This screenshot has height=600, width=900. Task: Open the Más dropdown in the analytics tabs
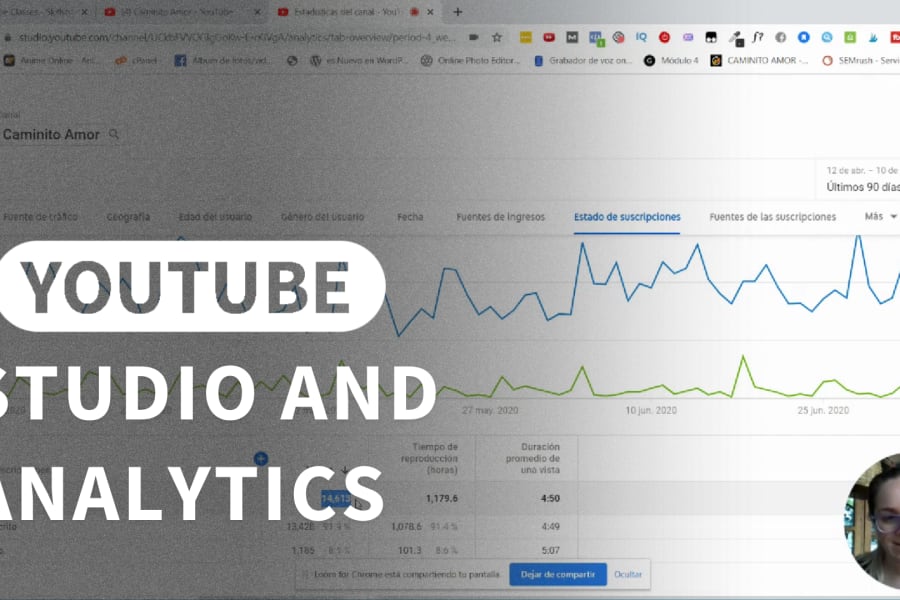pyautogui.click(x=877, y=217)
